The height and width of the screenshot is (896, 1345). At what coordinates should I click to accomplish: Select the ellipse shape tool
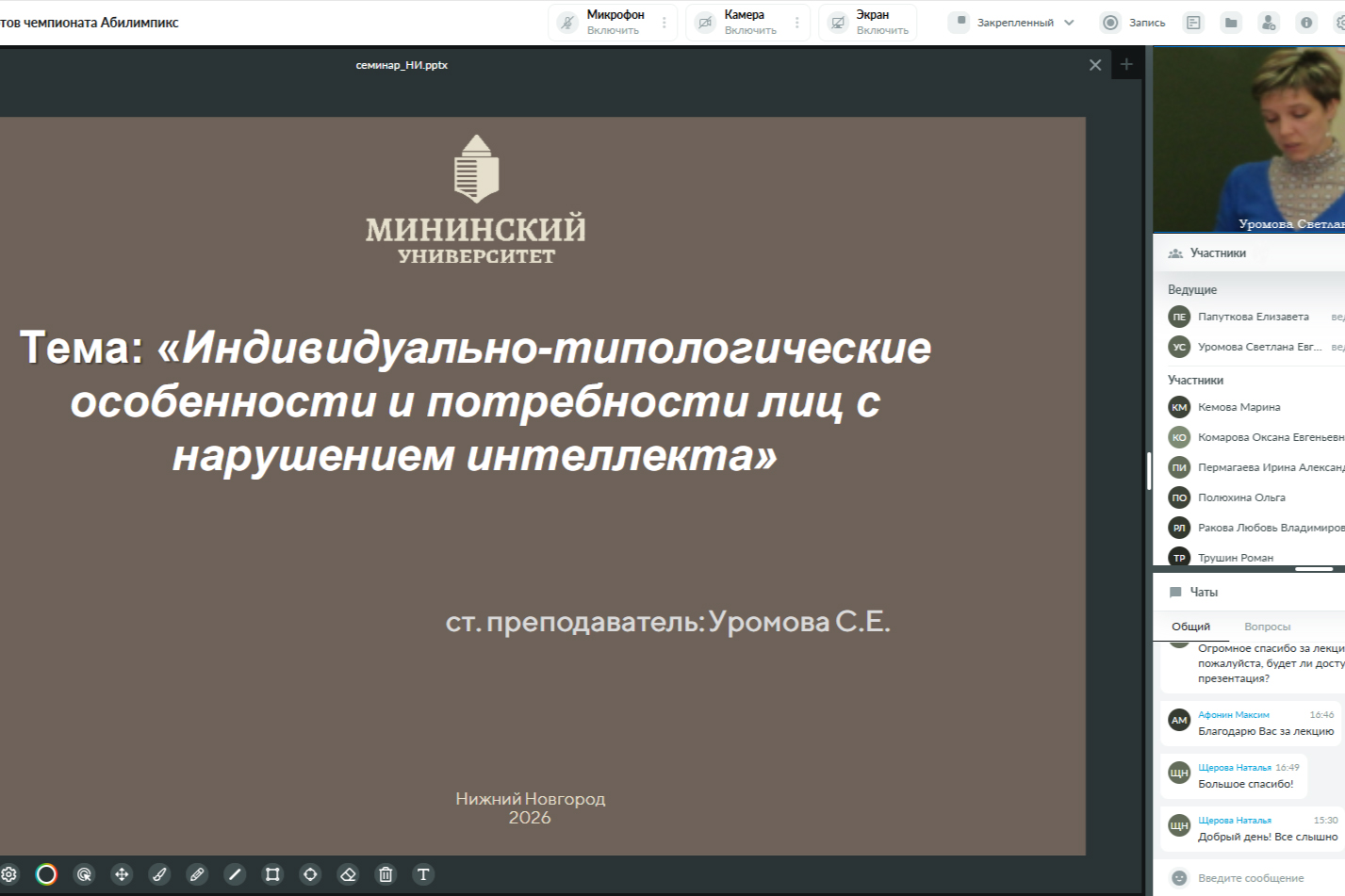coord(310,874)
